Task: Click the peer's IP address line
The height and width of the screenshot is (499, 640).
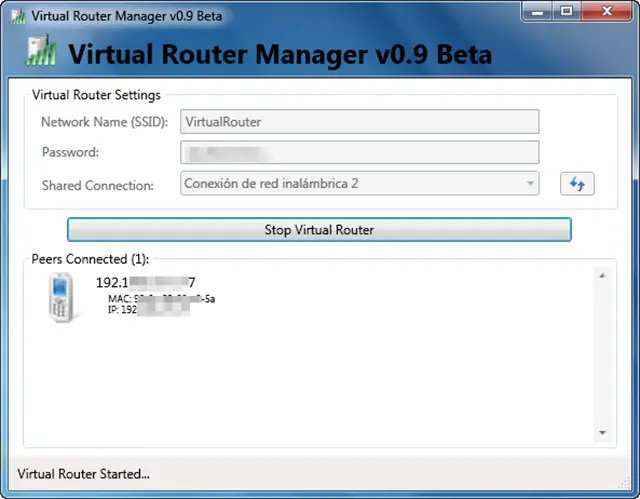Action: (148, 311)
